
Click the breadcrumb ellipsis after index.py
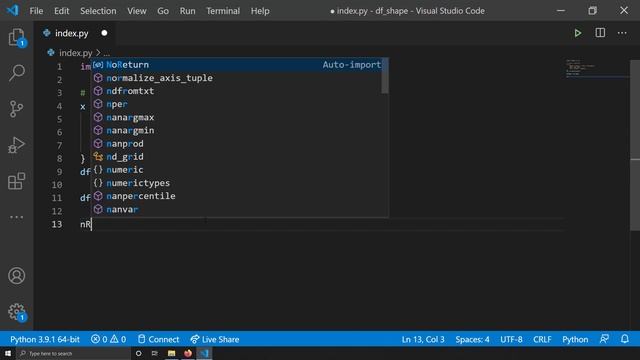tap(107, 53)
